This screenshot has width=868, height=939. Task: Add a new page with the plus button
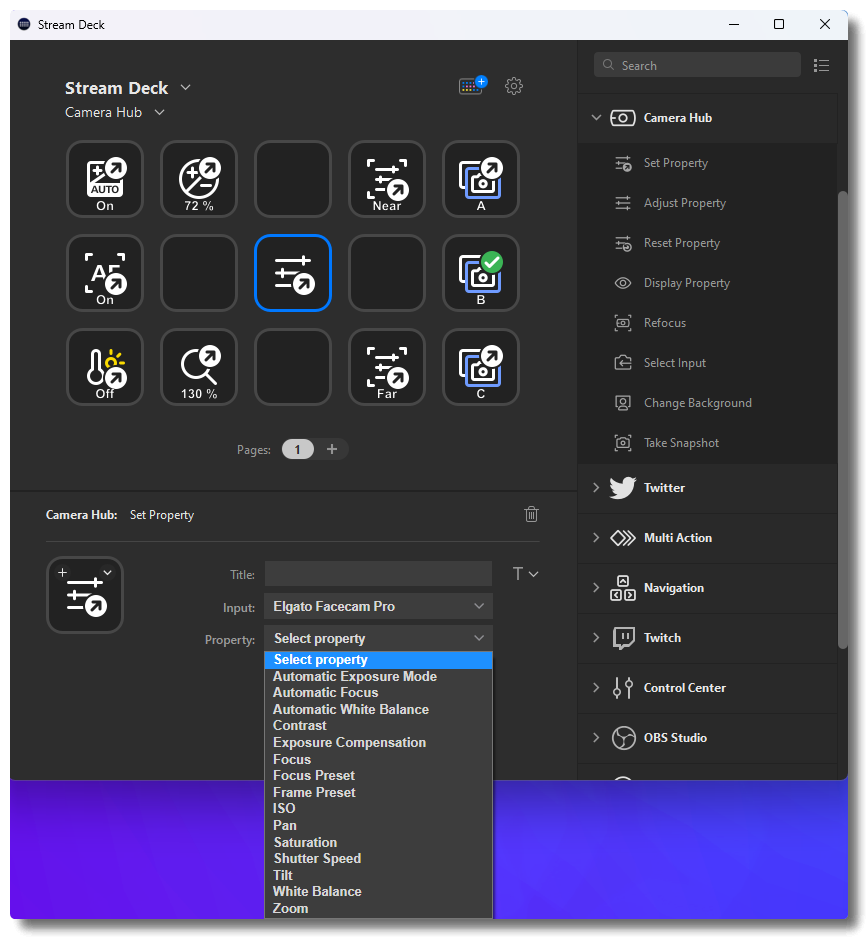[x=332, y=449]
